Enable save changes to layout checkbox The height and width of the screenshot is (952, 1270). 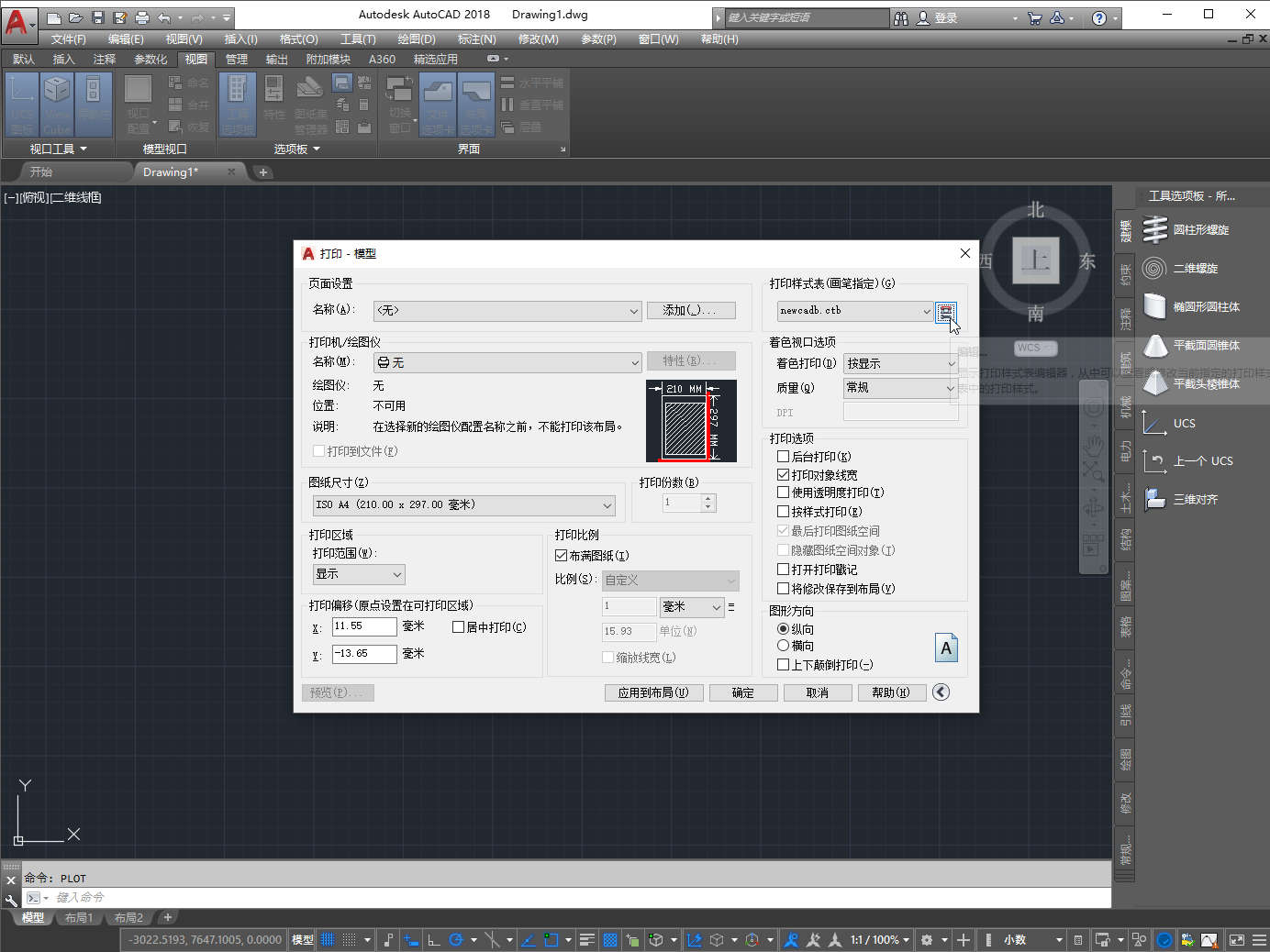click(783, 588)
